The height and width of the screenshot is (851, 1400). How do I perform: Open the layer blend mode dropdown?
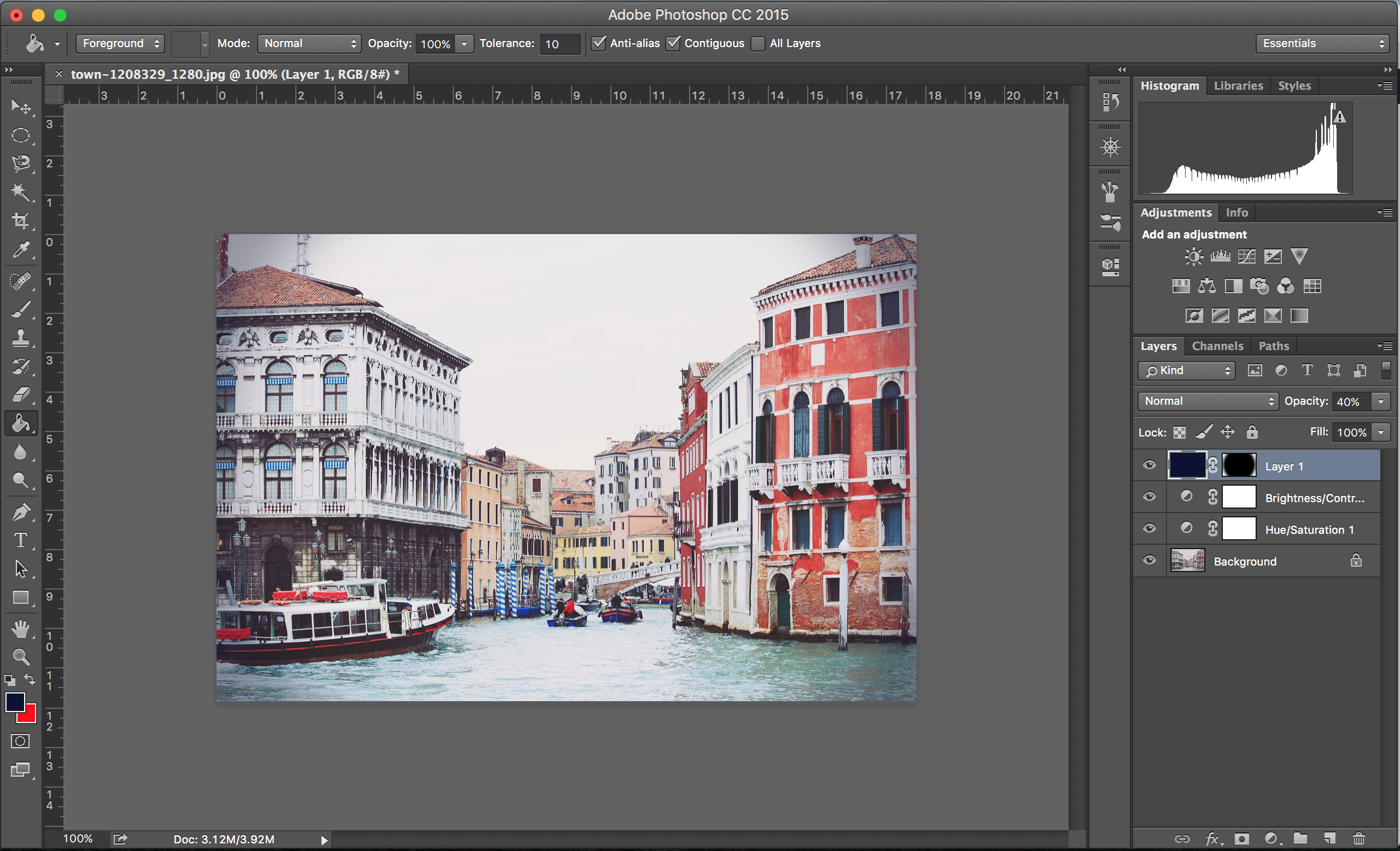click(x=1208, y=401)
